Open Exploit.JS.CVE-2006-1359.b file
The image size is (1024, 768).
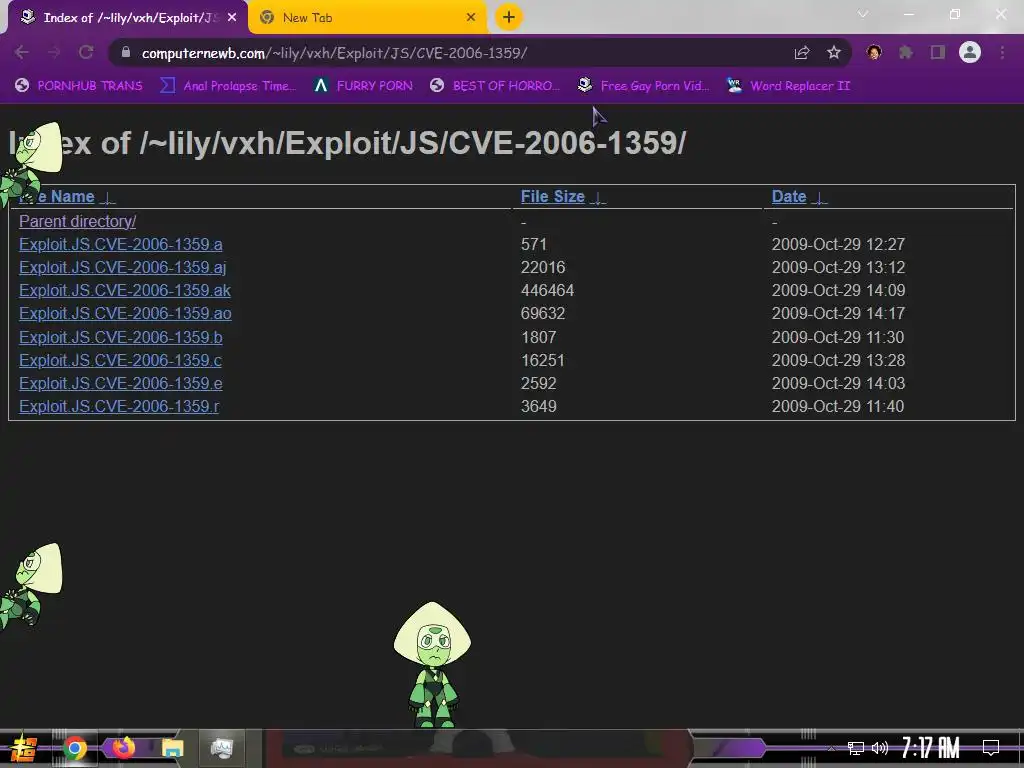[x=121, y=337]
